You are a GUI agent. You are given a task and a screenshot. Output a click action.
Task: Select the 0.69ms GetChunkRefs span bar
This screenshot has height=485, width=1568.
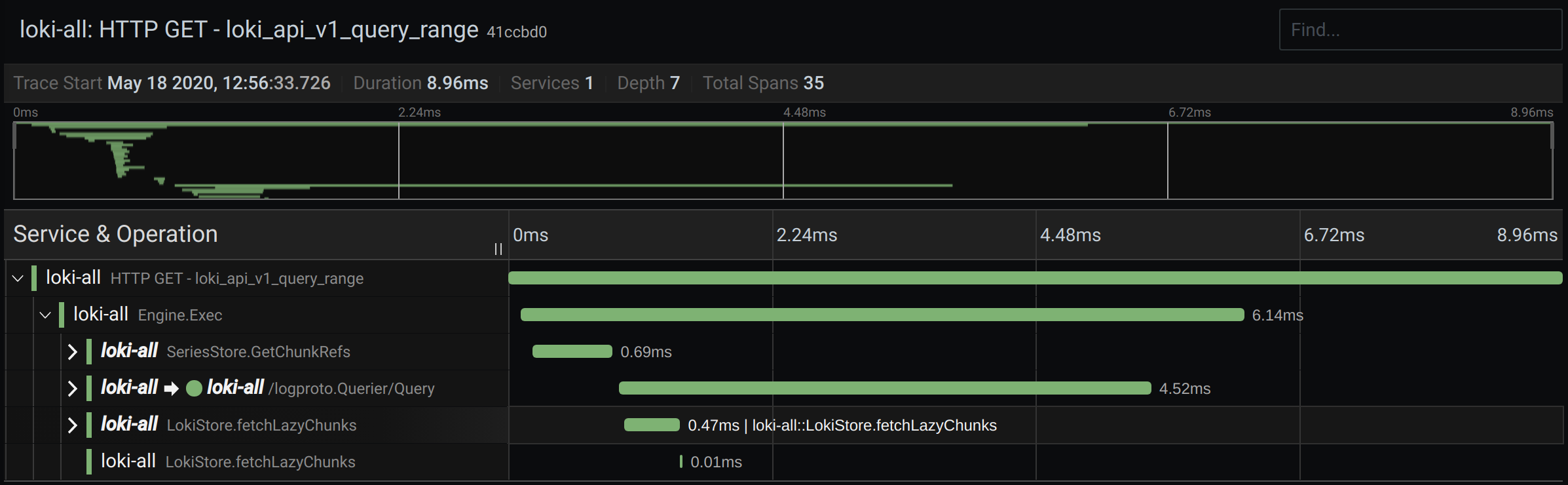[572, 352]
